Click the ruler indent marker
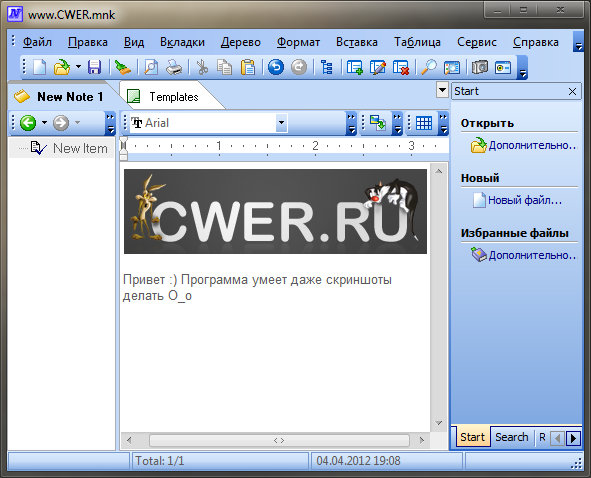This screenshot has height=478, width=591. (124, 149)
